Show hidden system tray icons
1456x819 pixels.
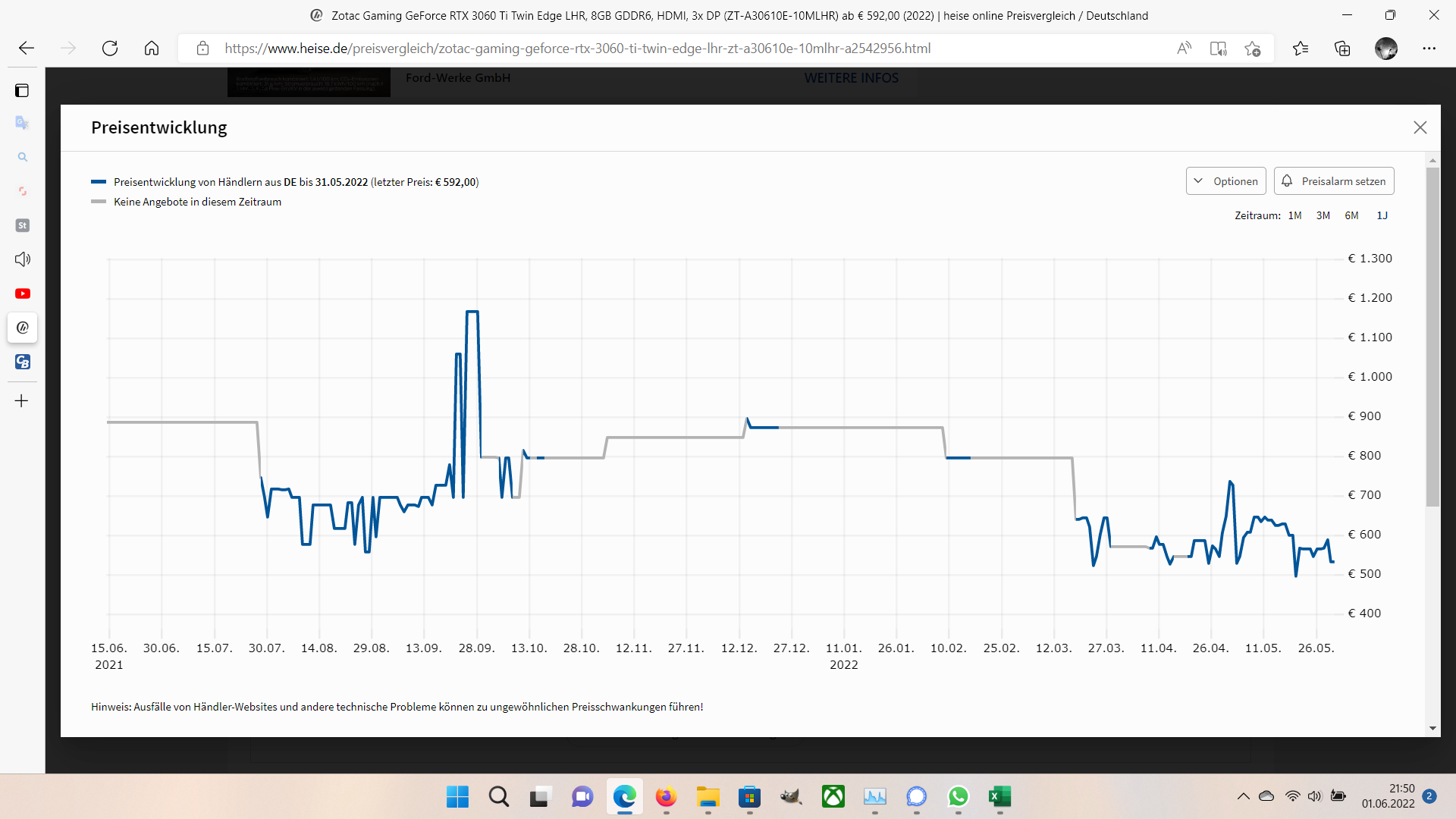click(1243, 796)
